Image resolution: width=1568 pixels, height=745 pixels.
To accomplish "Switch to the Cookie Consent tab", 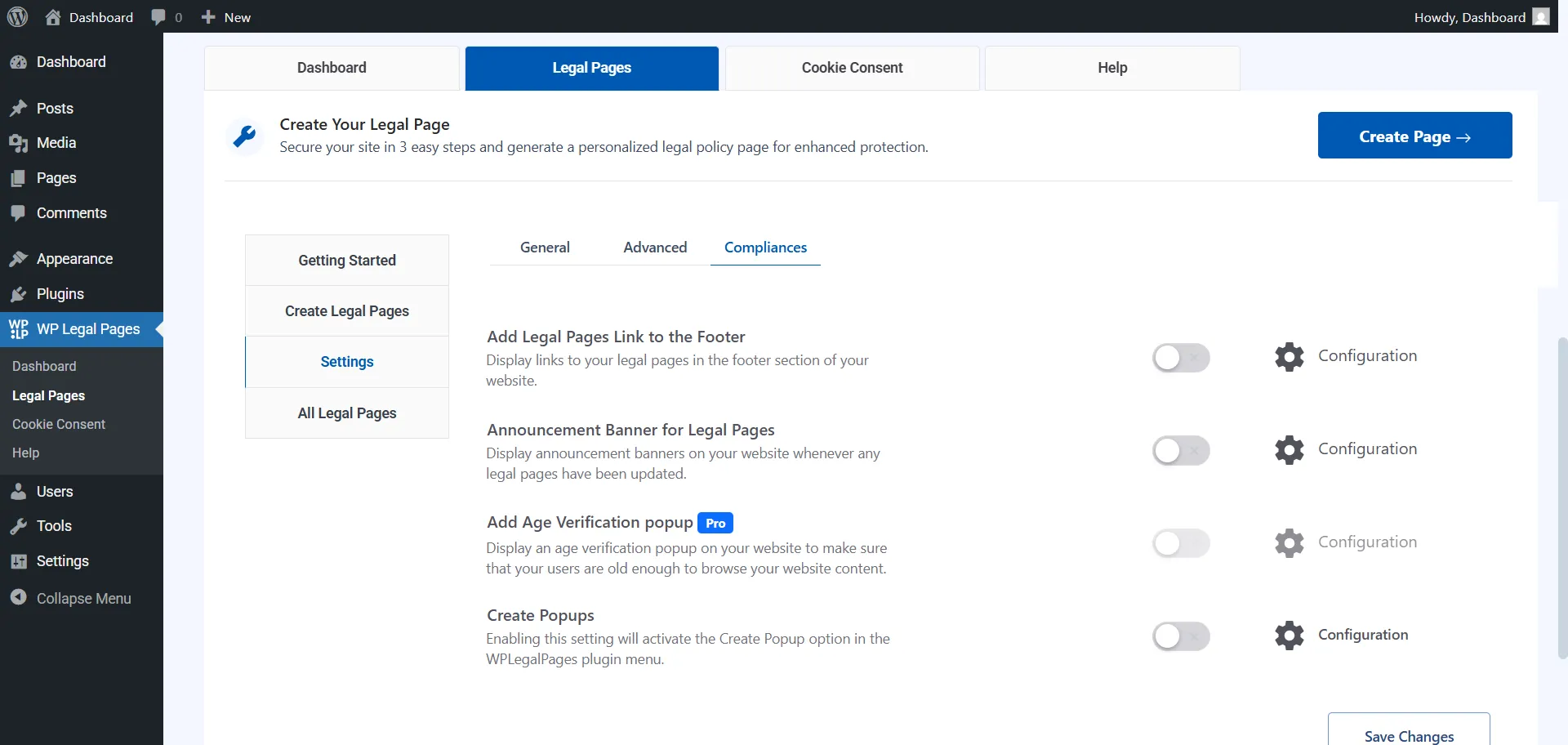I will (852, 68).
